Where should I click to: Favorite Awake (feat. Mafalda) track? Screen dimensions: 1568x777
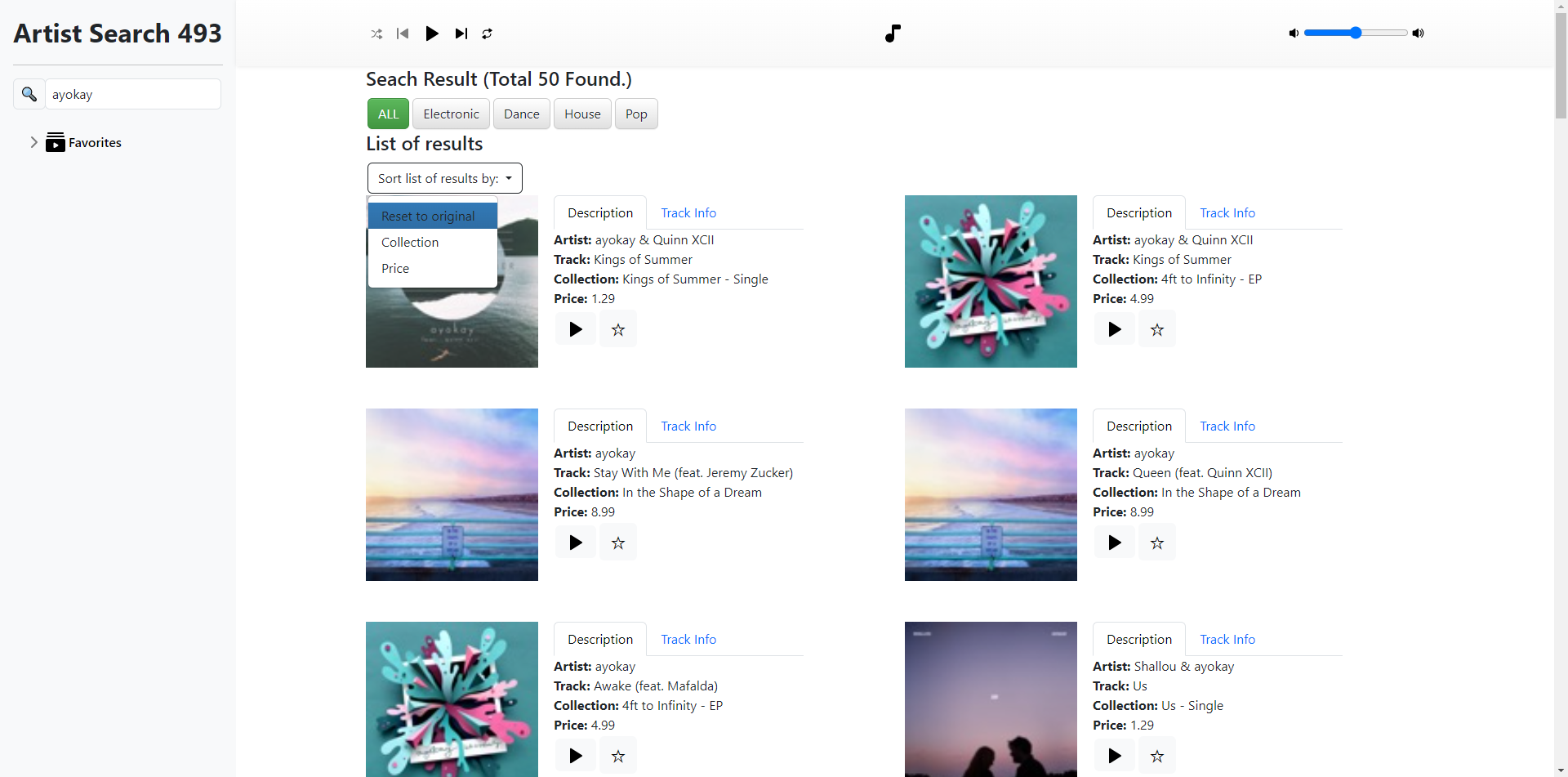(x=618, y=756)
